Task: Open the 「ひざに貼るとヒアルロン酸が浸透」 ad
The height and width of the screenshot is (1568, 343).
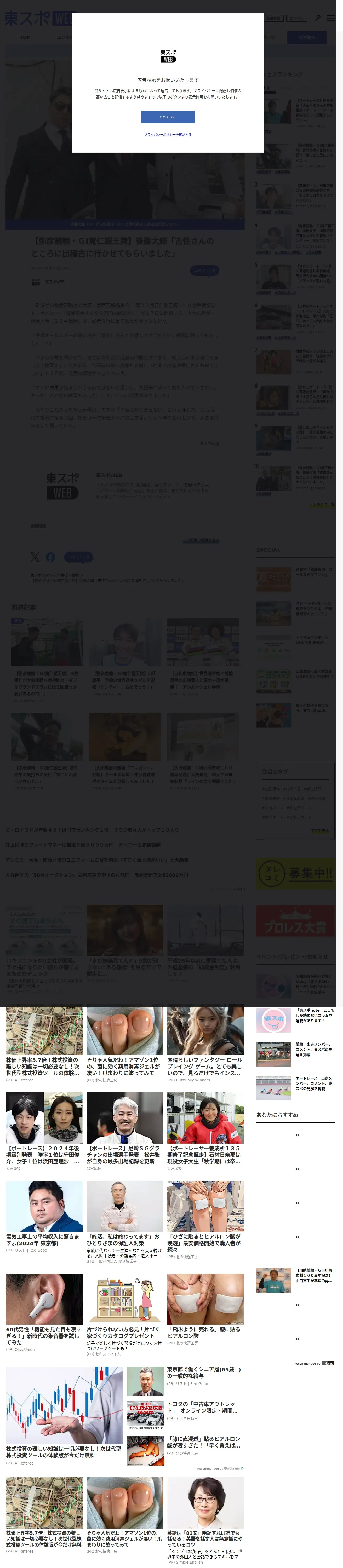Action: (x=205, y=1220)
